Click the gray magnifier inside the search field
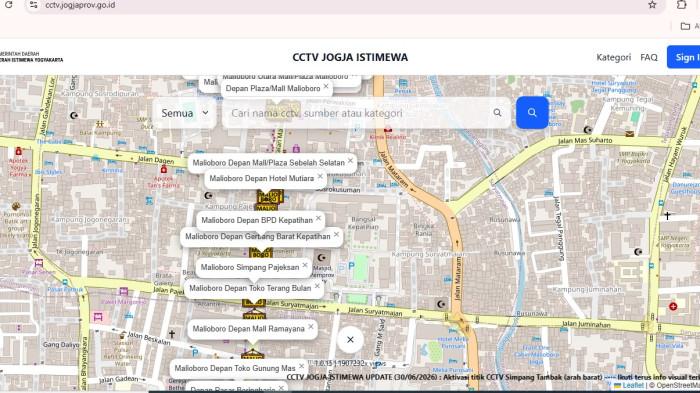The width and height of the screenshot is (700, 393). [497, 113]
